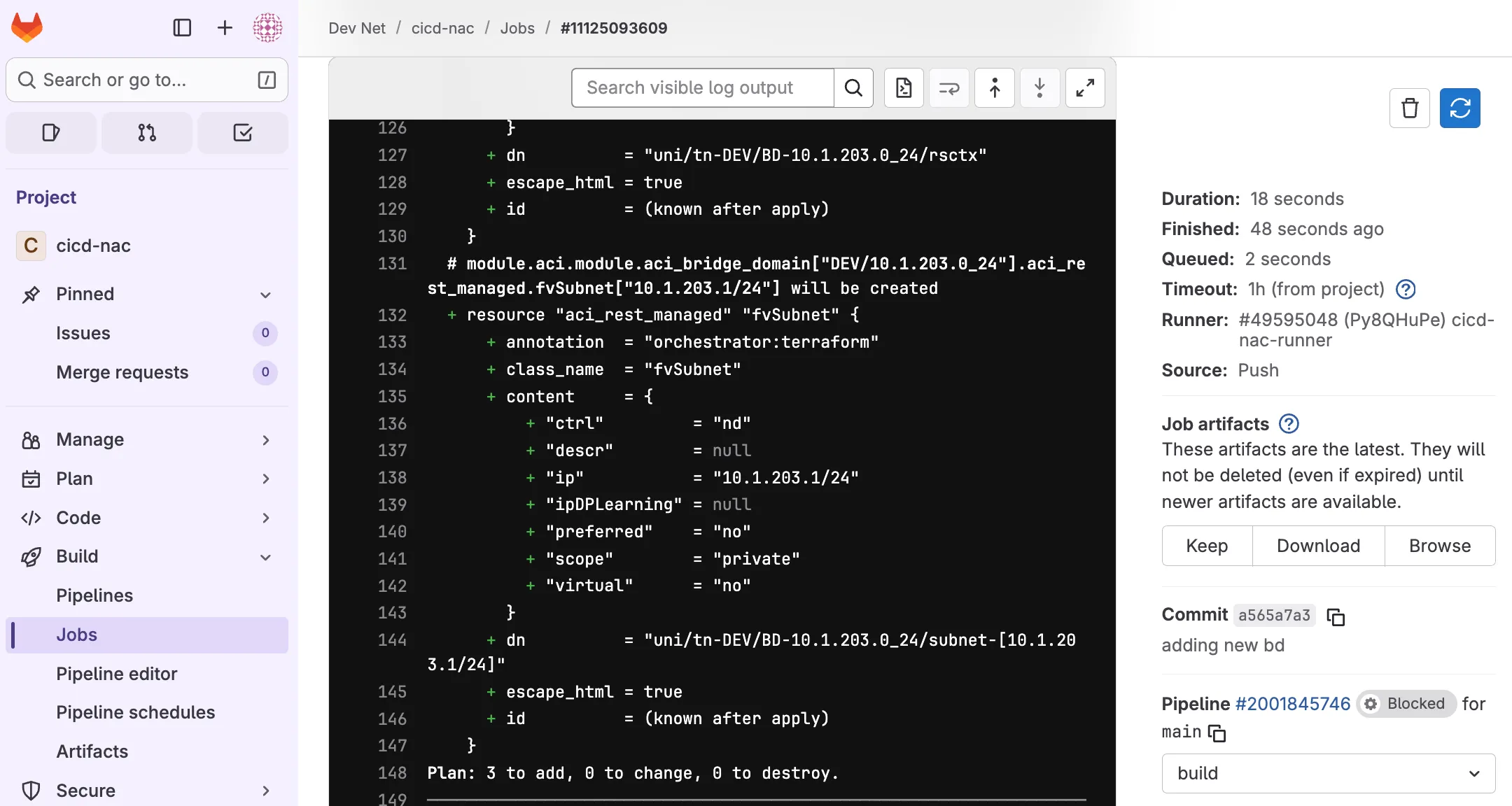Collapse the Pinned section

coord(265,295)
